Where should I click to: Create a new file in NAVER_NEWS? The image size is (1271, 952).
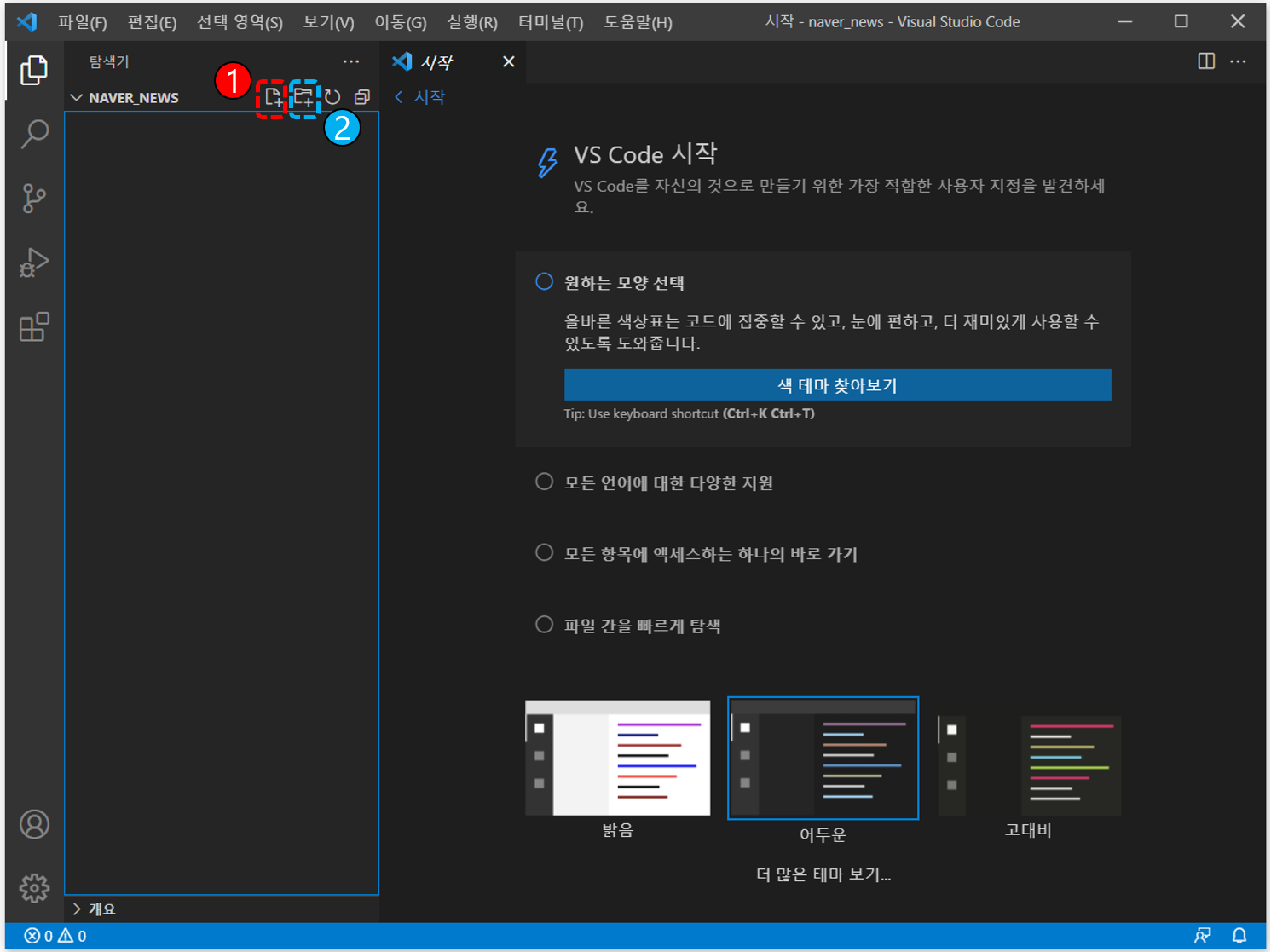(x=273, y=97)
